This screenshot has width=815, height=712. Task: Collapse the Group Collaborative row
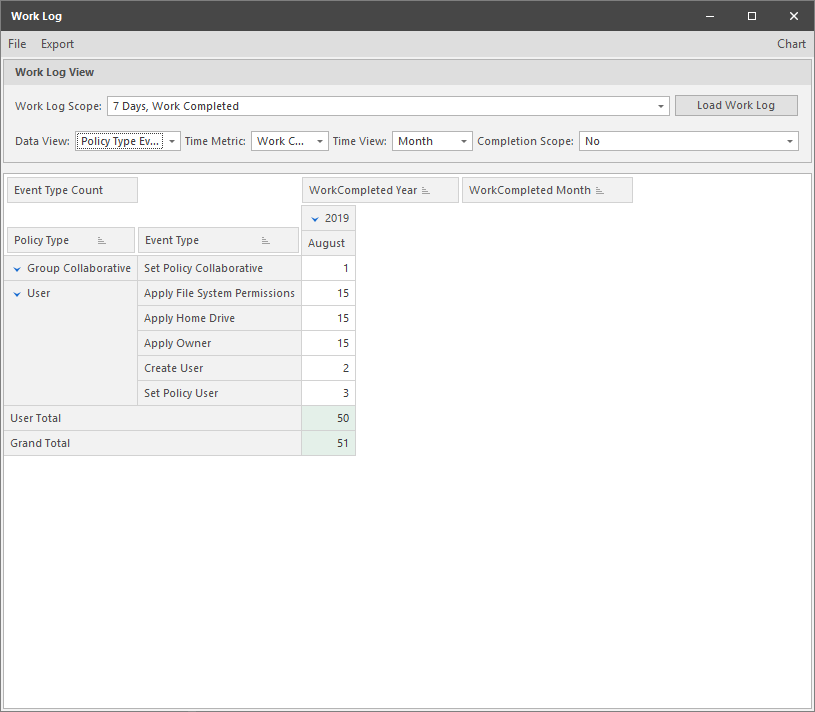pos(16,268)
